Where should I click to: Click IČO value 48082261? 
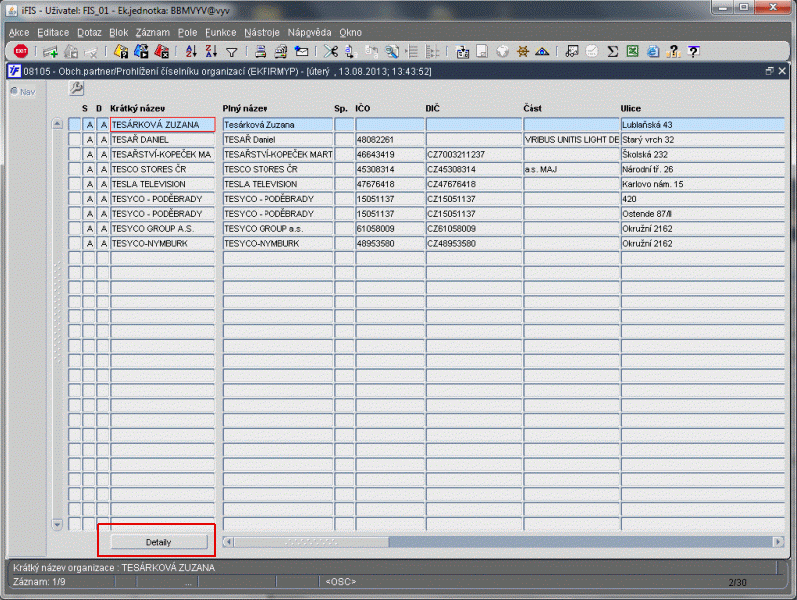tap(389, 139)
